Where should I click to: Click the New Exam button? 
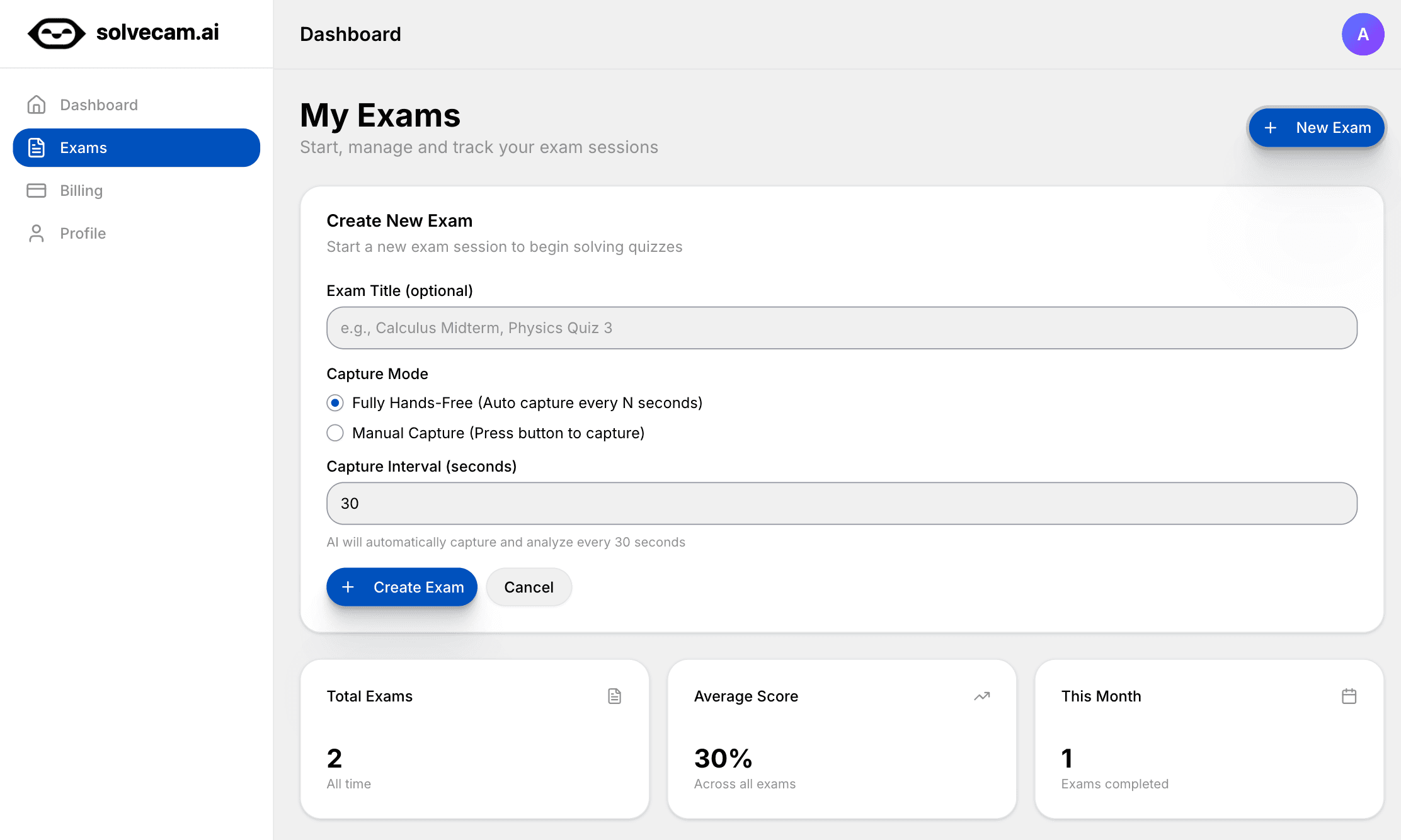(1317, 127)
